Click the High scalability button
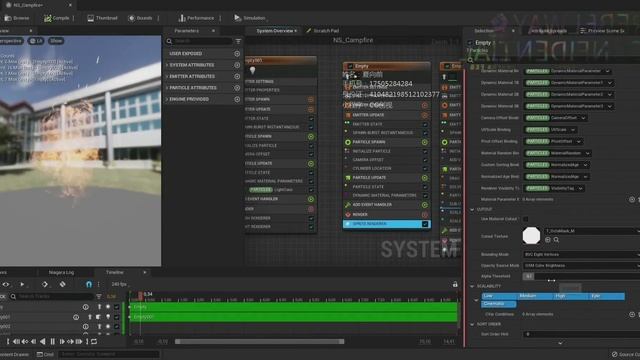Viewport: 640px width, 360px height. coord(571,296)
